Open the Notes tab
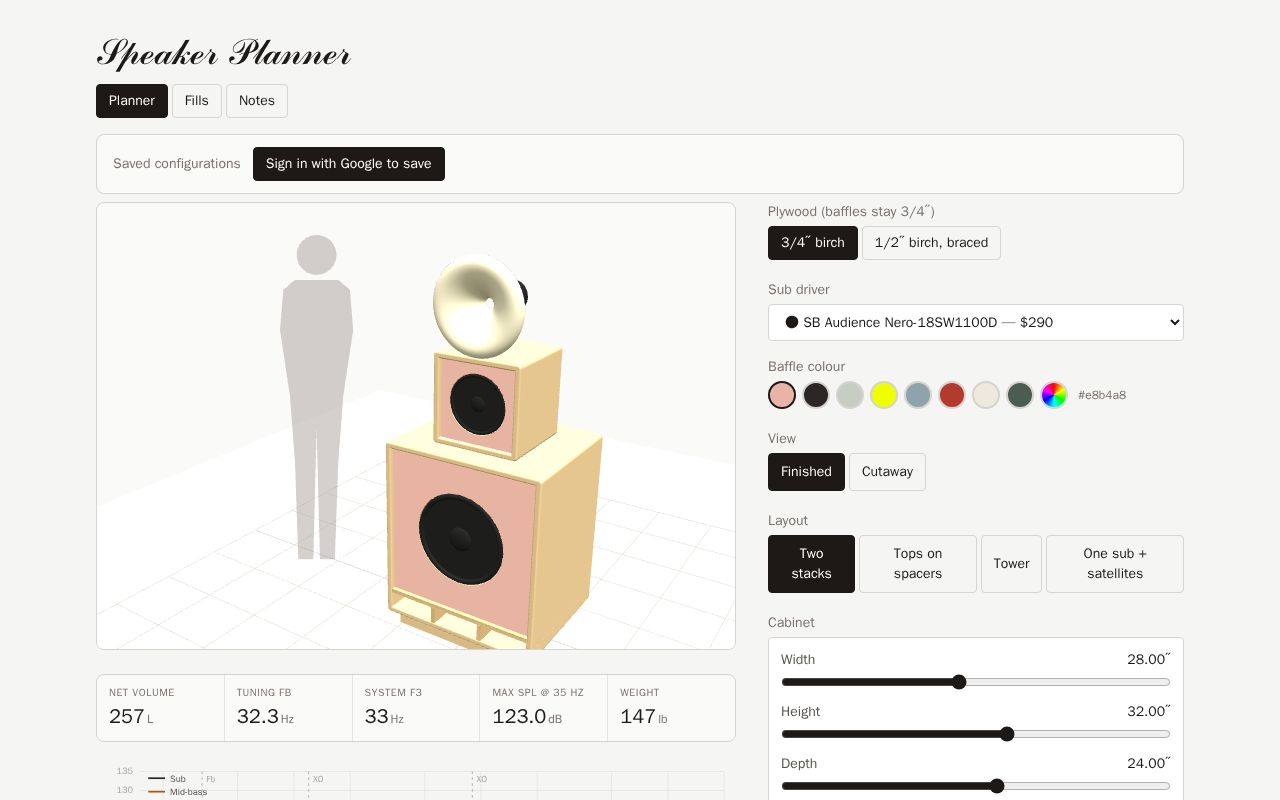This screenshot has width=1280, height=800. tap(257, 101)
